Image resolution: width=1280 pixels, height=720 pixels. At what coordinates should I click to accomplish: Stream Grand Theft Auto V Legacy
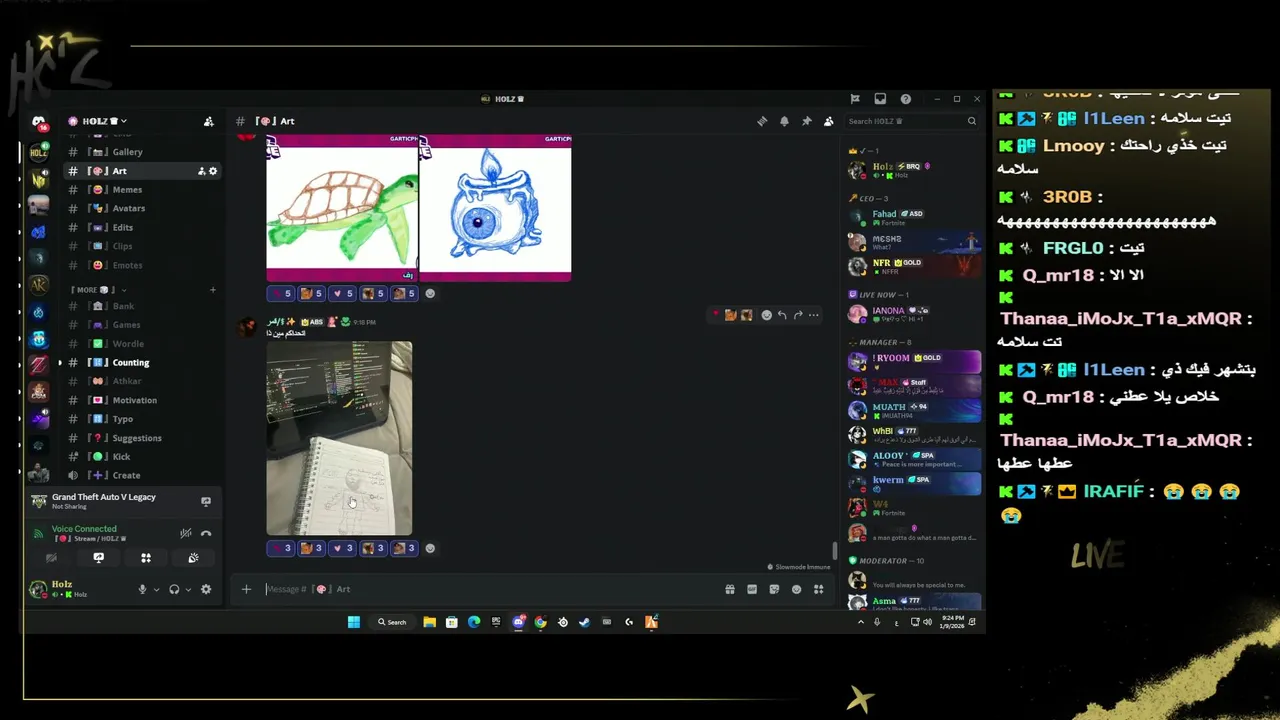206,501
